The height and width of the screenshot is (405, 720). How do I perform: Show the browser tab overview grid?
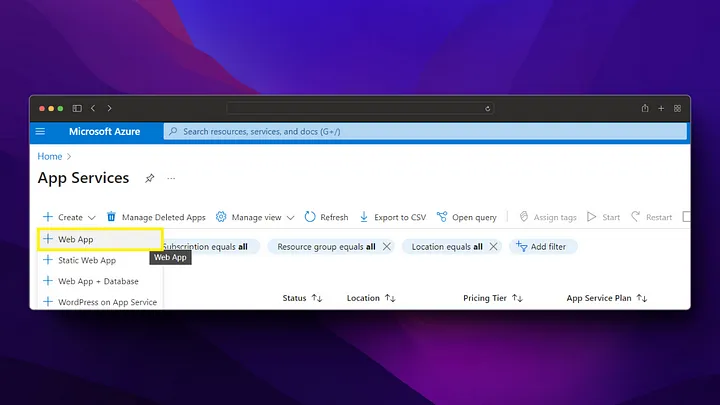(x=677, y=108)
